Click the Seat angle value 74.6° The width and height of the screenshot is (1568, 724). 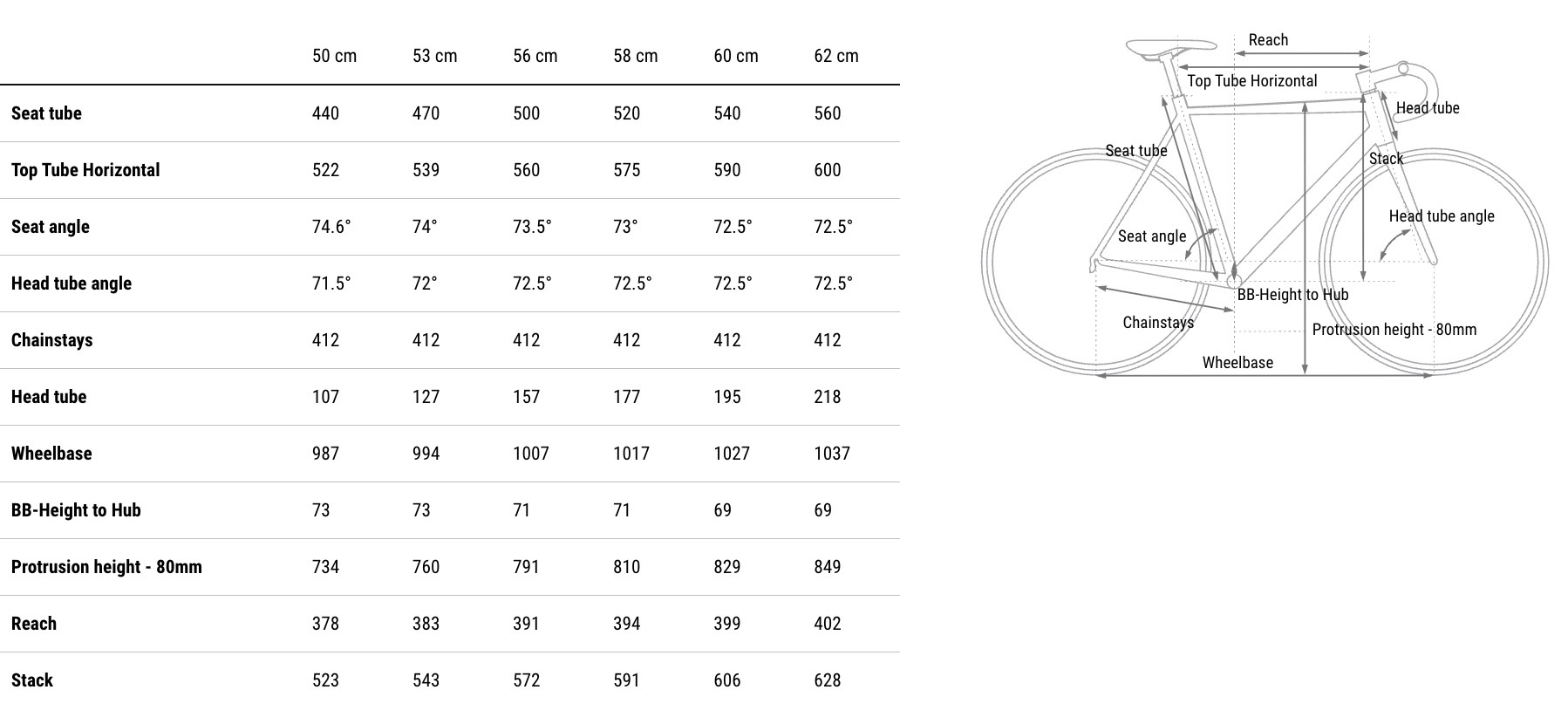[x=331, y=227]
